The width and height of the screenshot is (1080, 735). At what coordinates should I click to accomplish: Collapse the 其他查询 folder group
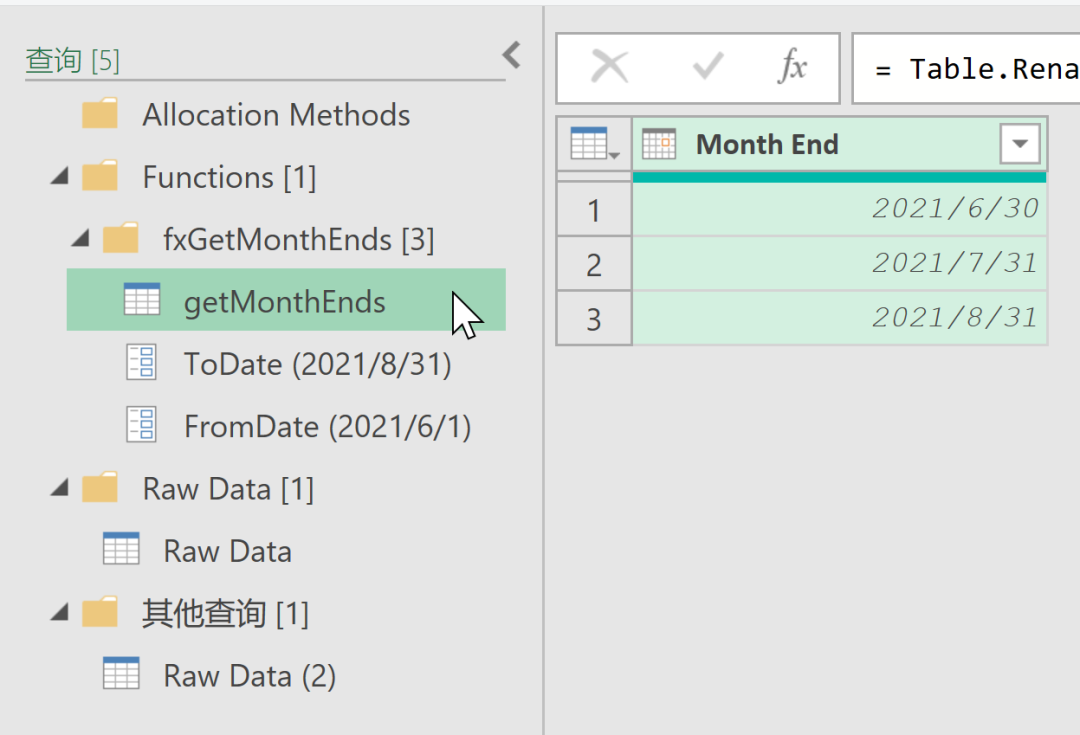pyautogui.click(x=60, y=613)
